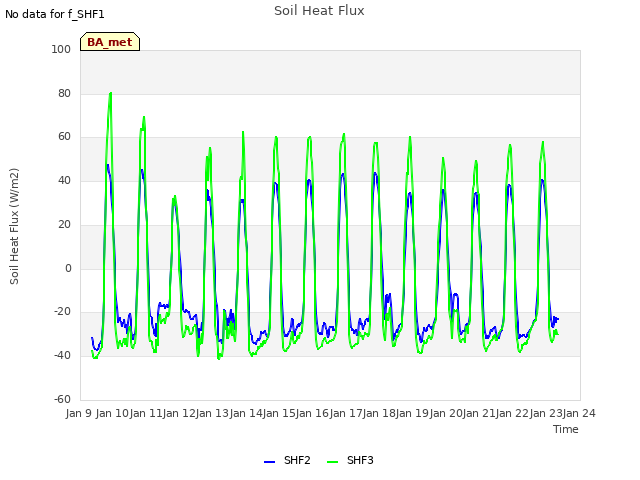Click the Jan 10 x-axis tick label
This screenshot has height=480, width=640.
click(112, 413)
